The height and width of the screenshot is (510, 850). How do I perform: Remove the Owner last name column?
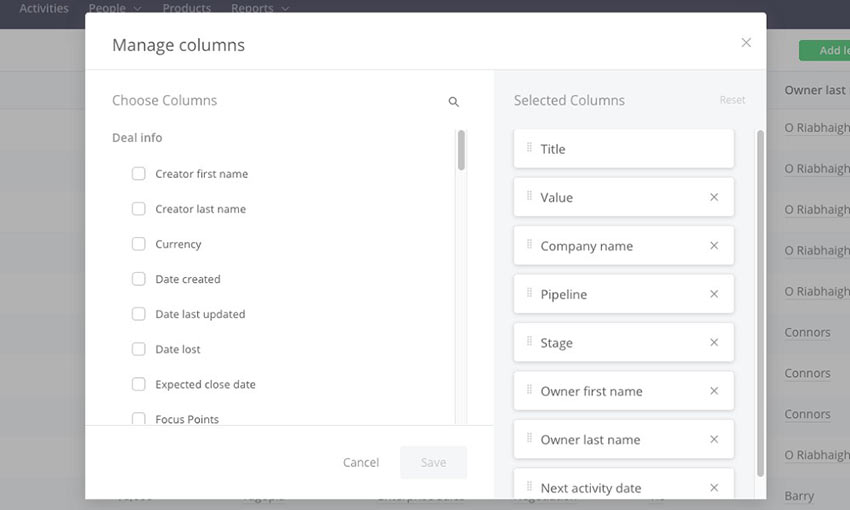714,440
